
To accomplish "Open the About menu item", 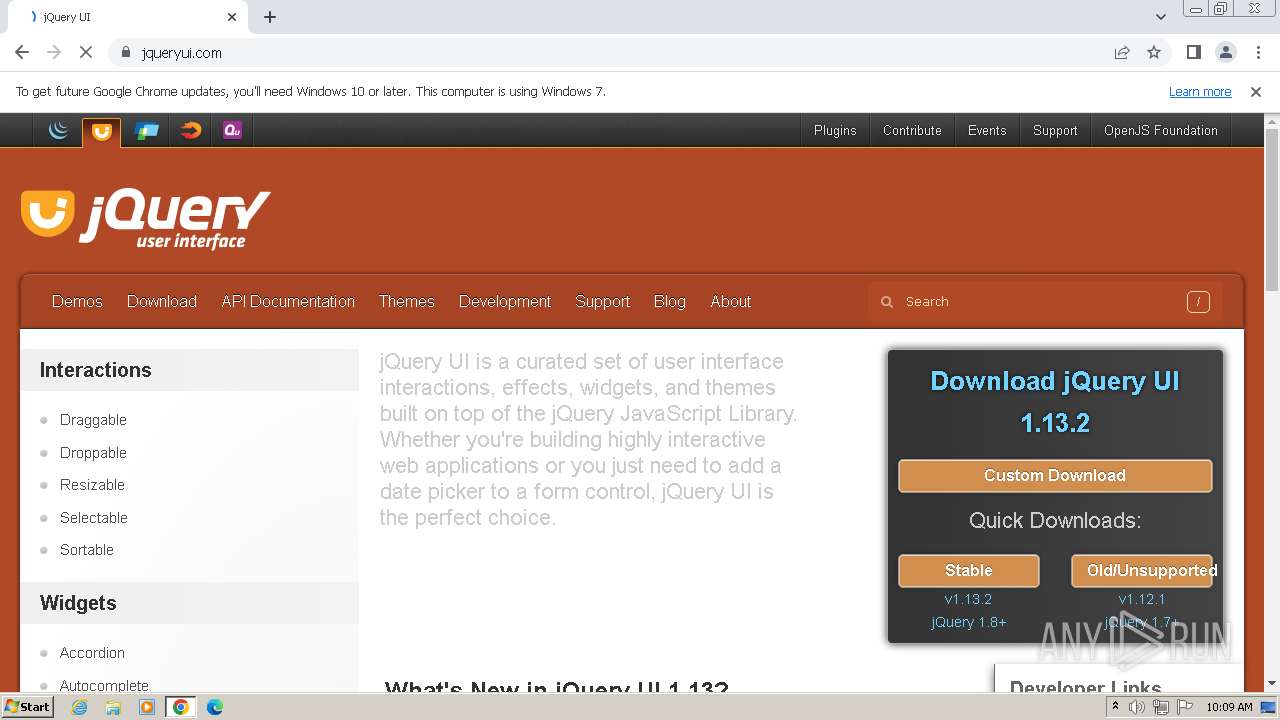I will (731, 301).
